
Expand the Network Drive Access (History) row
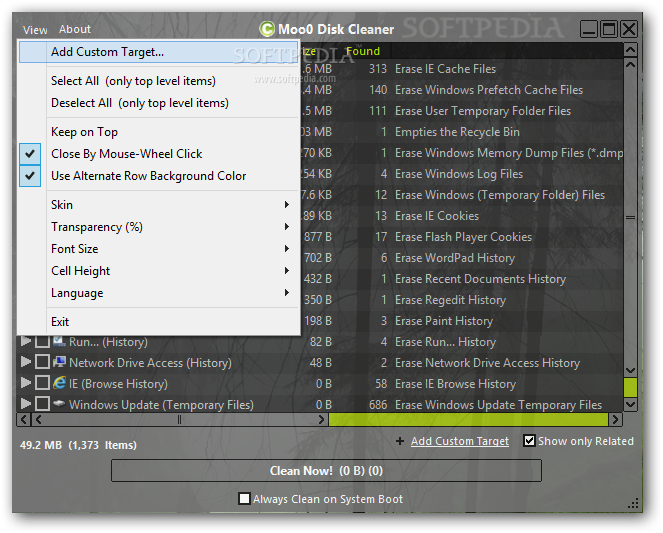coord(26,362)
